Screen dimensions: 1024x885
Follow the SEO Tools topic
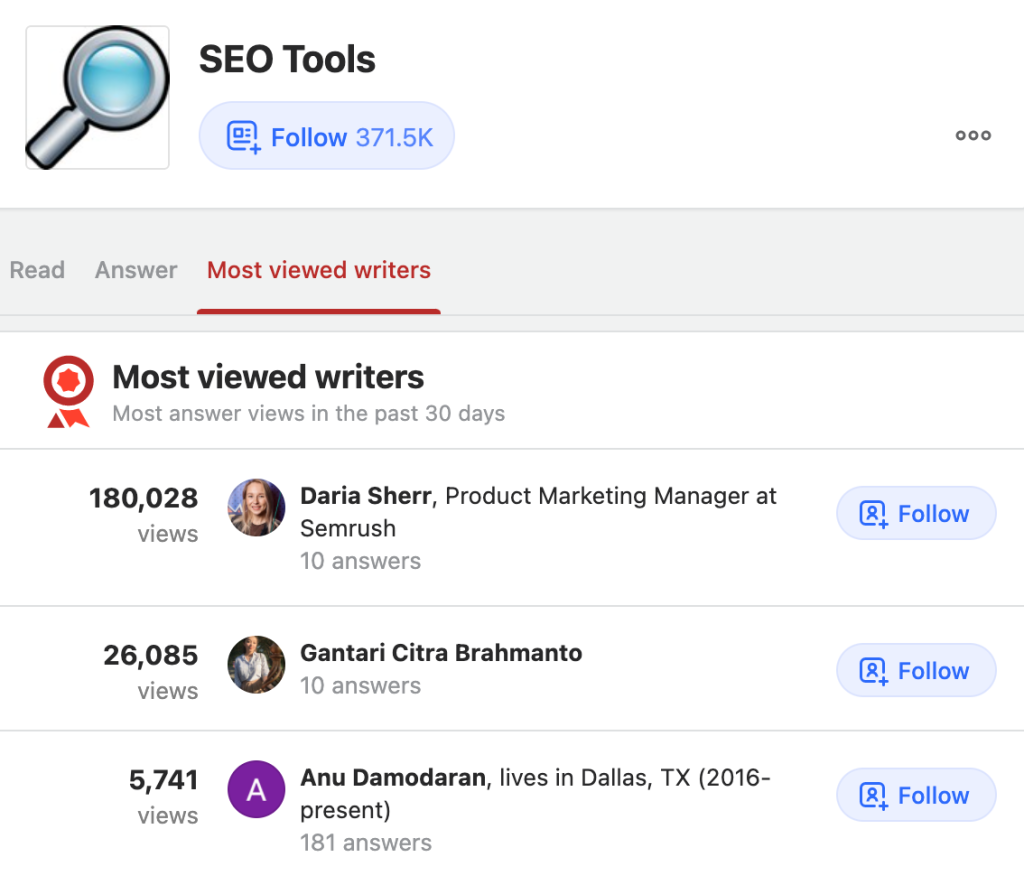pyautogui.click(x=327, y=136)
